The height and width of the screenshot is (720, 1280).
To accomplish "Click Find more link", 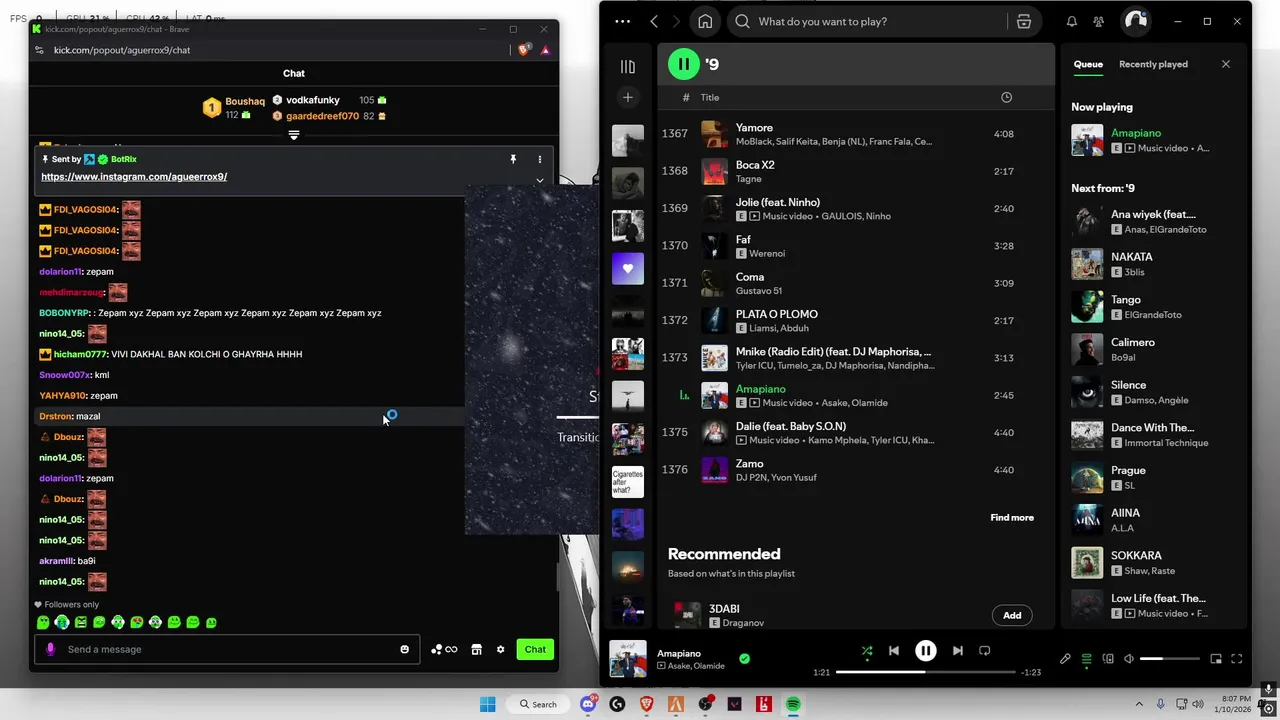I will 1012,517.
